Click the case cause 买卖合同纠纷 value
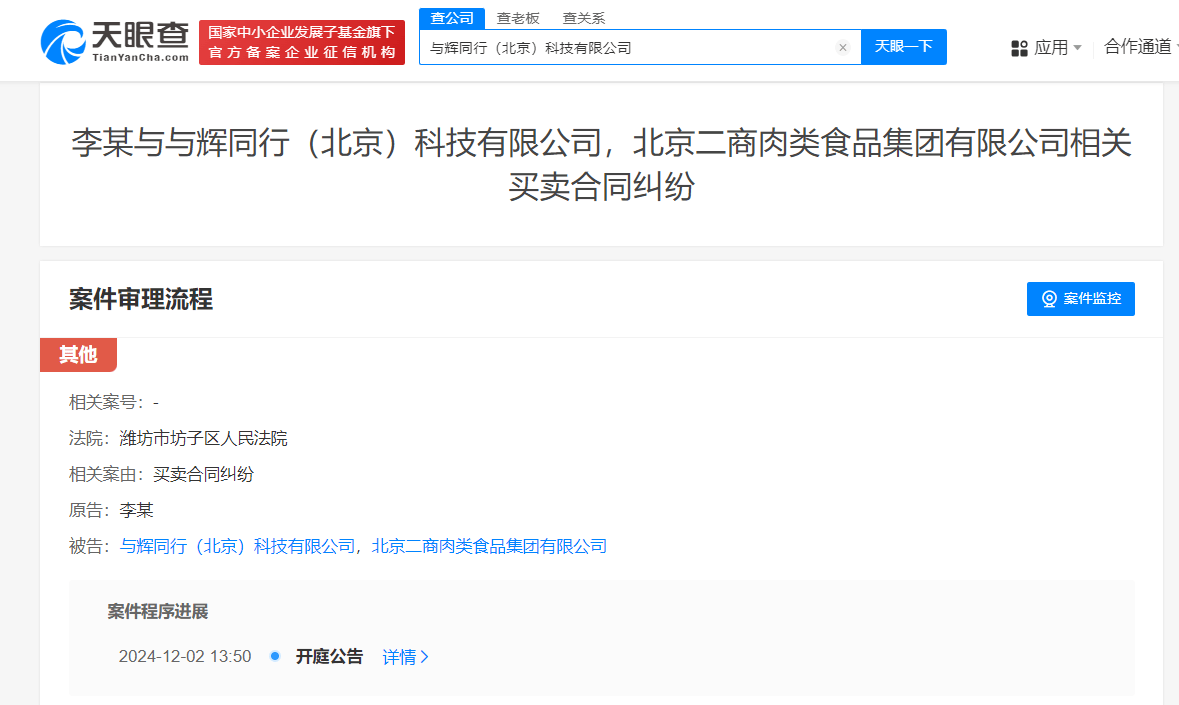1179x705 pixels. [x=203, y=474]
